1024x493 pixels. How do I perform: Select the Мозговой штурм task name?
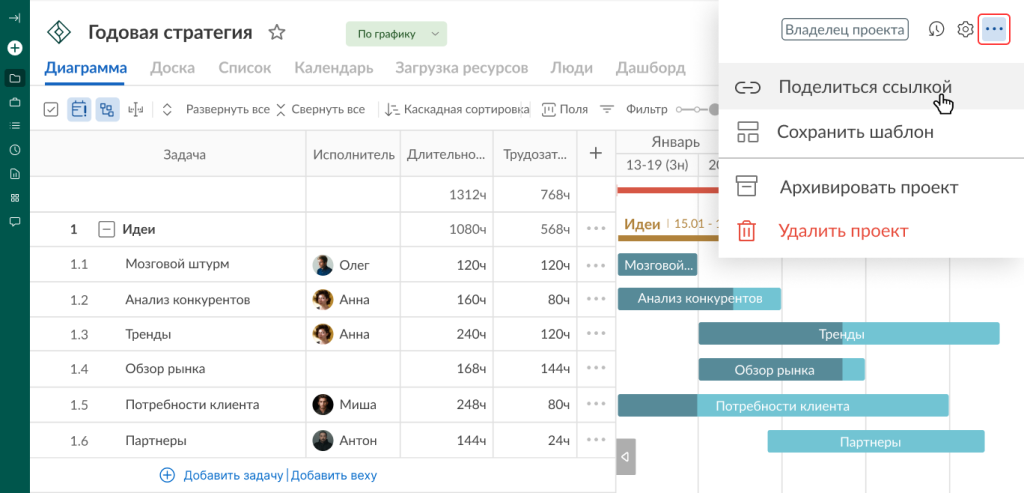(x=177, y=264)
